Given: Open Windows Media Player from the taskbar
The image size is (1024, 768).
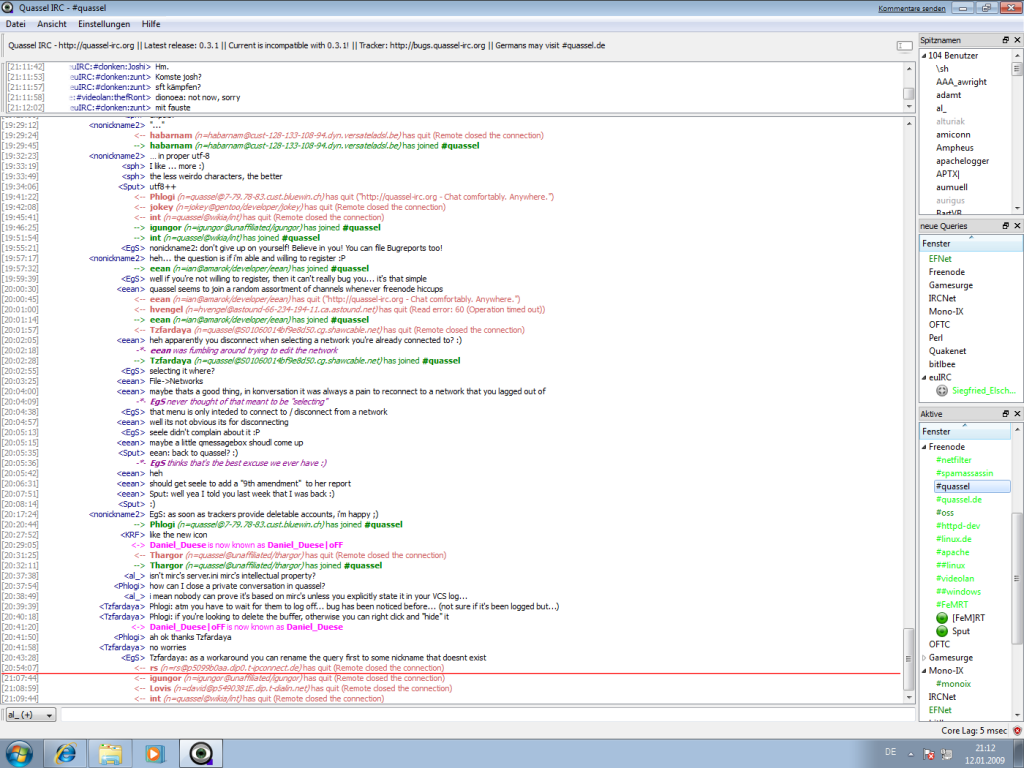Looking at the screenshot, I should tap(155, 753).
